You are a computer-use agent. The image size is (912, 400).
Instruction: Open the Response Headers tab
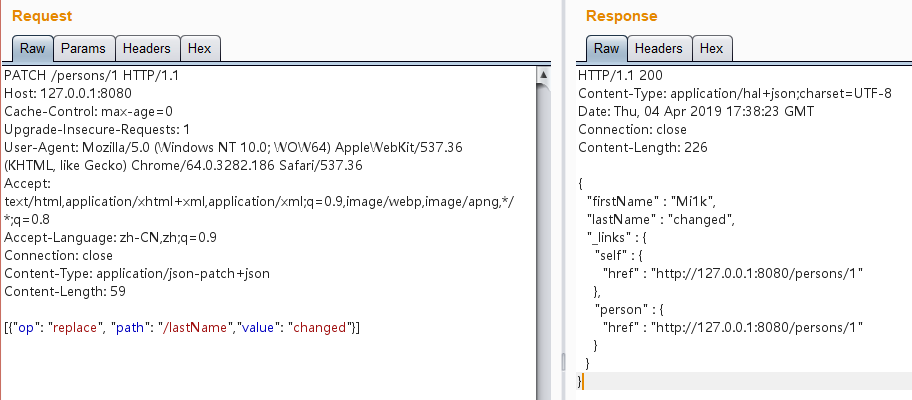(x=658, y=48)
